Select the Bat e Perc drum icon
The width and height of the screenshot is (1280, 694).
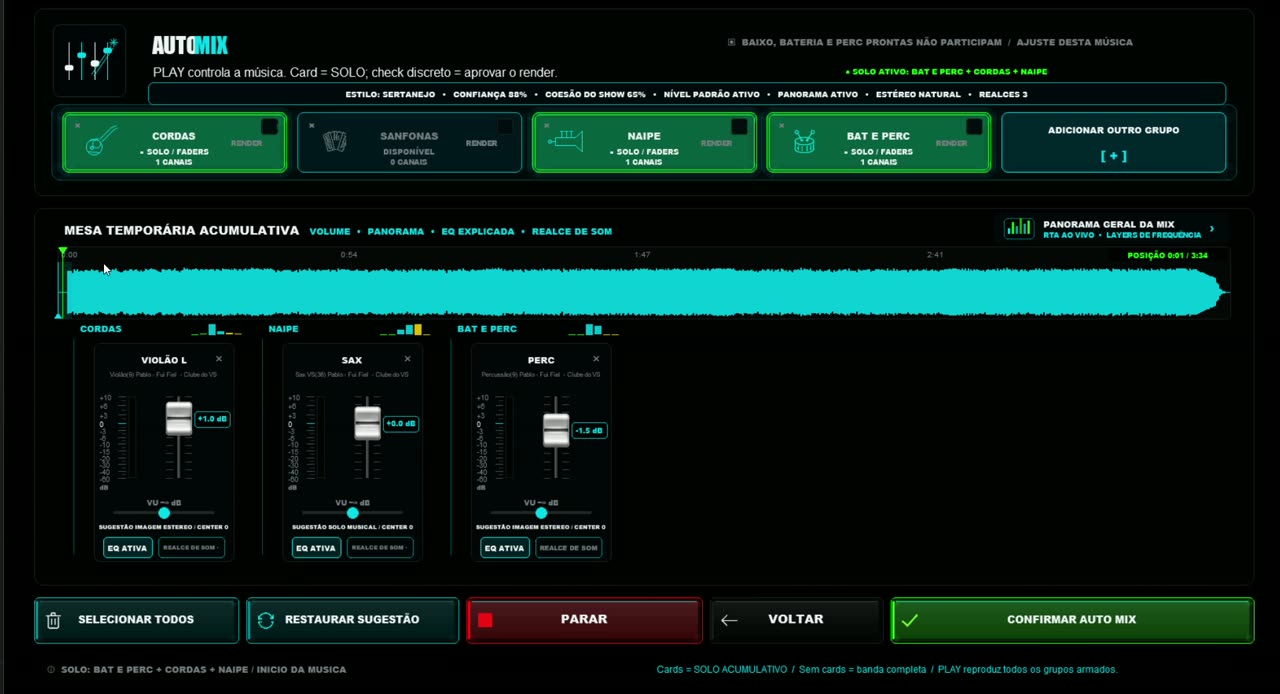[x=804, y=142]
